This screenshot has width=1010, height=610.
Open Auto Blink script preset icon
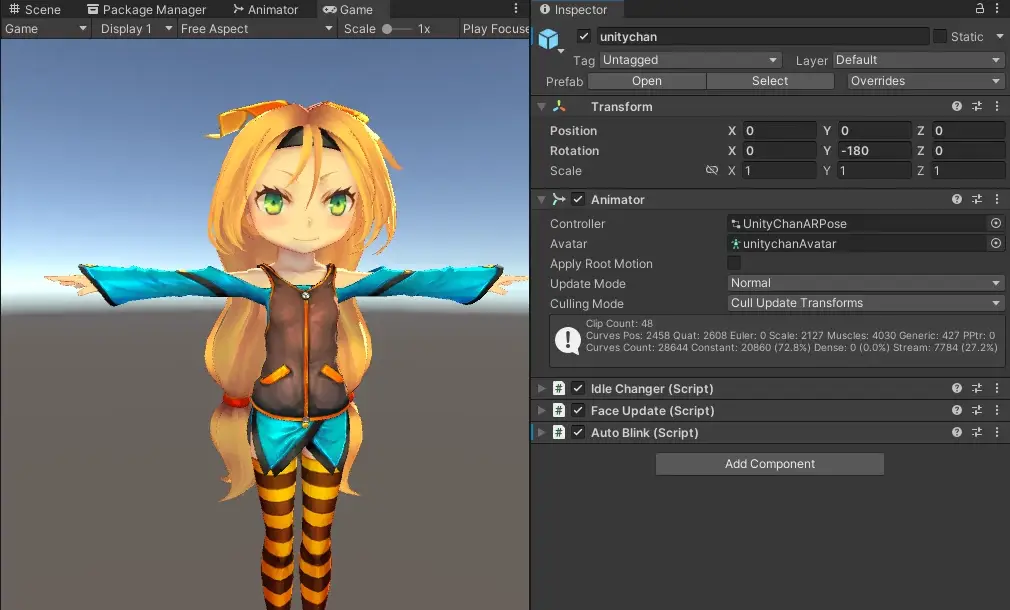(977, 432)
